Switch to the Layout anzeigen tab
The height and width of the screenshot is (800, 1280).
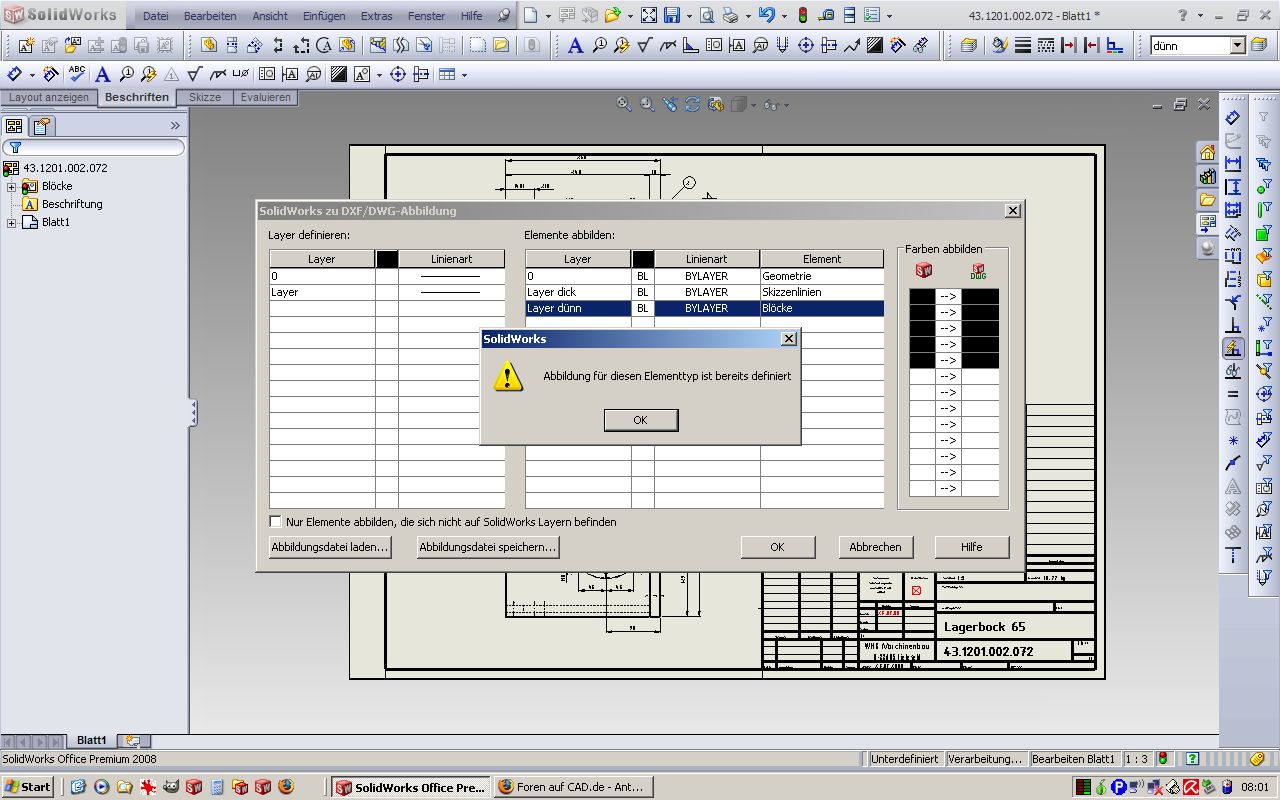[49, 98]
